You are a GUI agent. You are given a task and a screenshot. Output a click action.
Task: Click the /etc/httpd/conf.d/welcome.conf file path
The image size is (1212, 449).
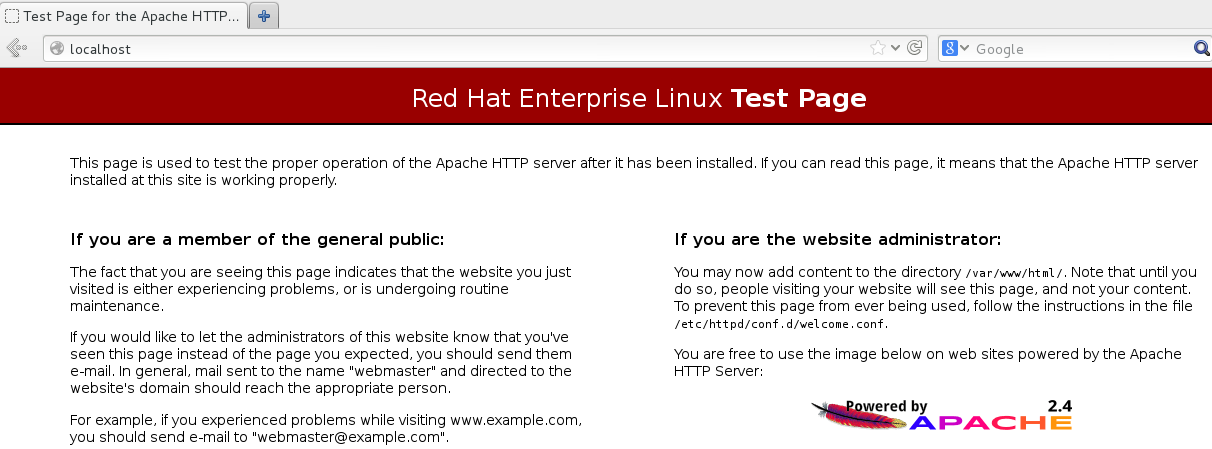(780, 324)
